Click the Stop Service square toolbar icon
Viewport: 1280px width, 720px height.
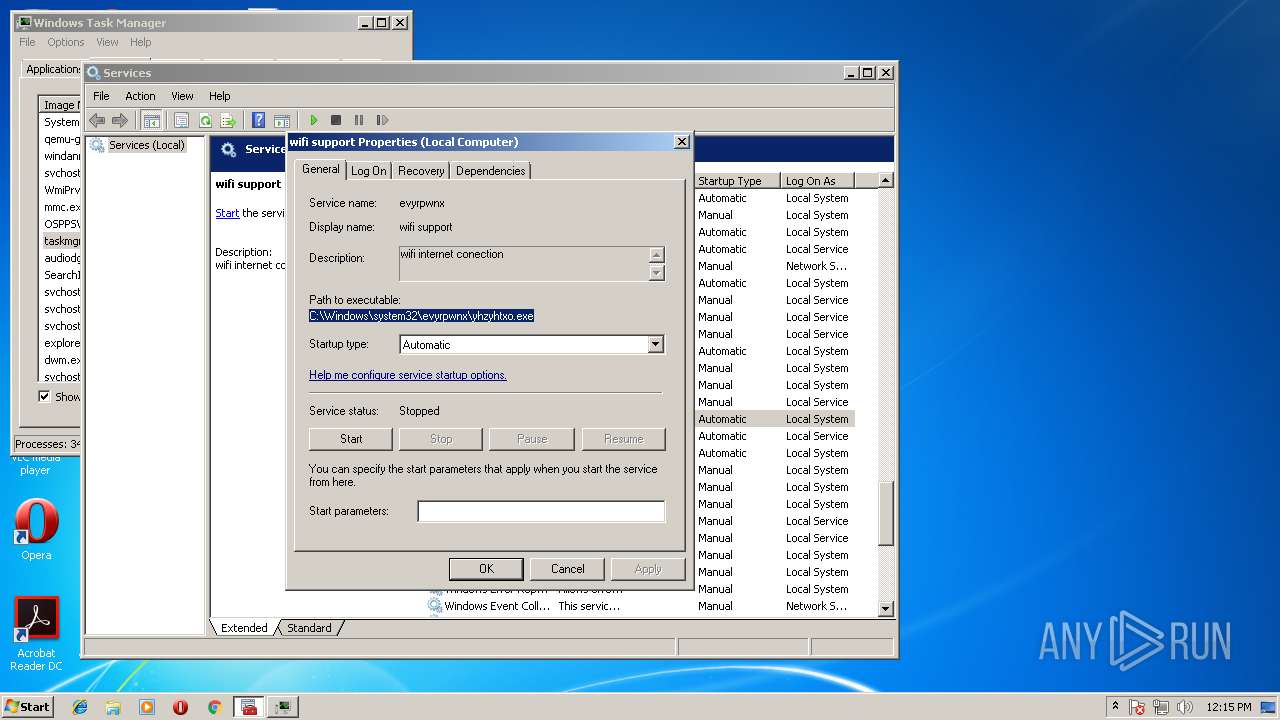pyautogui.click(x=336, y=120)
